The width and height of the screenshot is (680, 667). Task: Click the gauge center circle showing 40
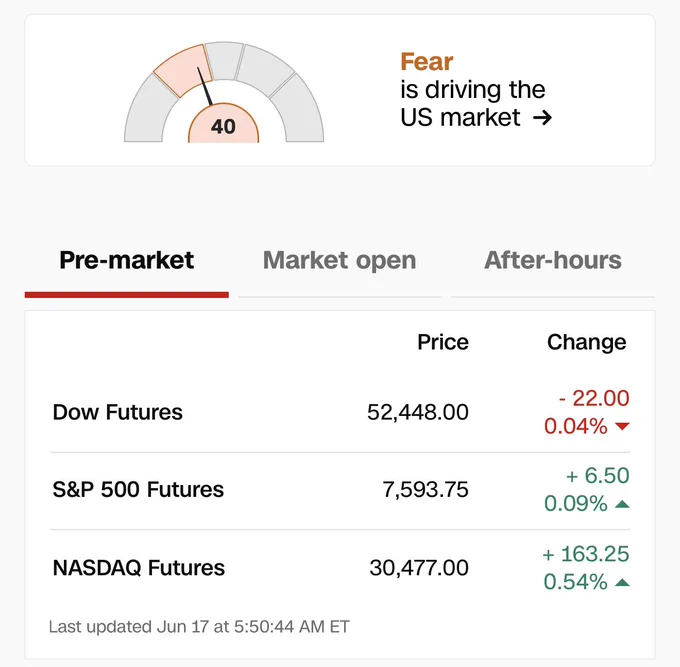[x=223, y=124]
